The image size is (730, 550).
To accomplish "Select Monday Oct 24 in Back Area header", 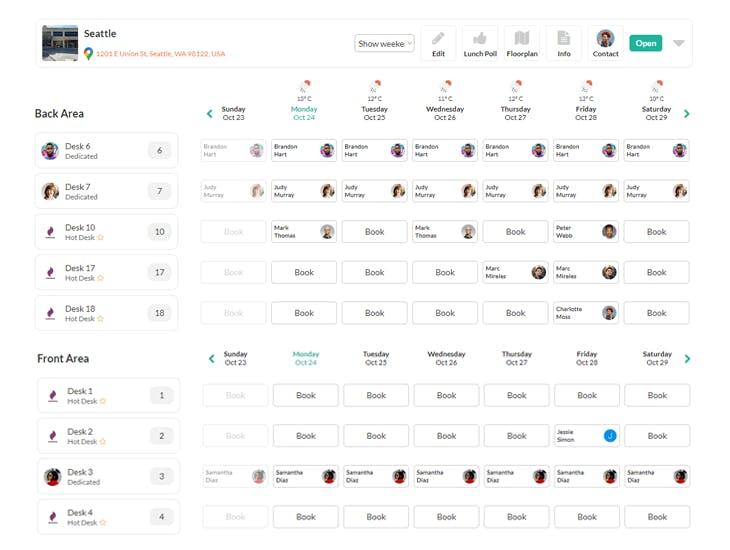I will 304,113.
